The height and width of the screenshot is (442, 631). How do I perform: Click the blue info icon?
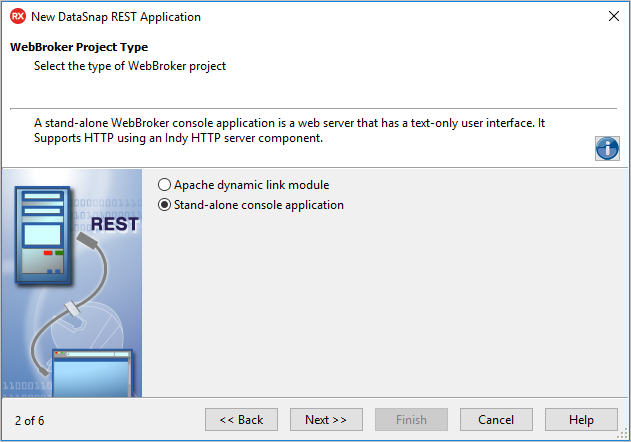607,149
